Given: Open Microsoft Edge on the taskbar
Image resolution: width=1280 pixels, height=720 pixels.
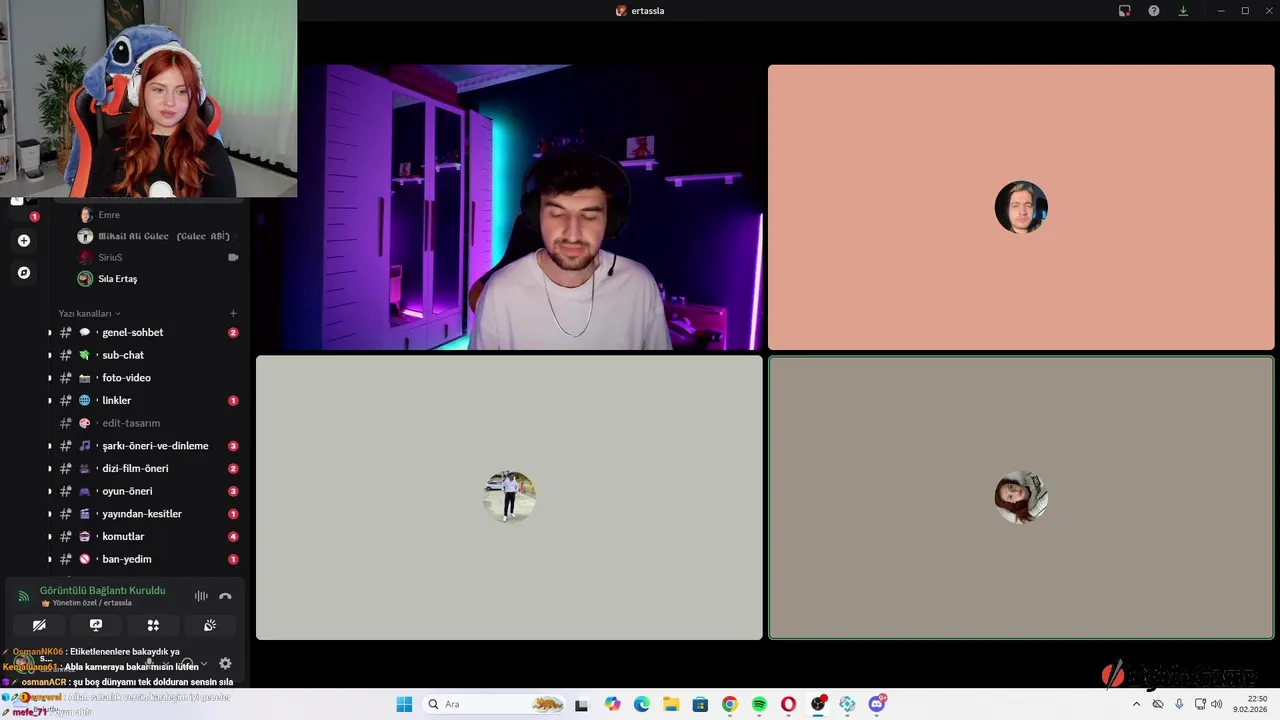Looking at the screenshot, I should coord(642,704).
